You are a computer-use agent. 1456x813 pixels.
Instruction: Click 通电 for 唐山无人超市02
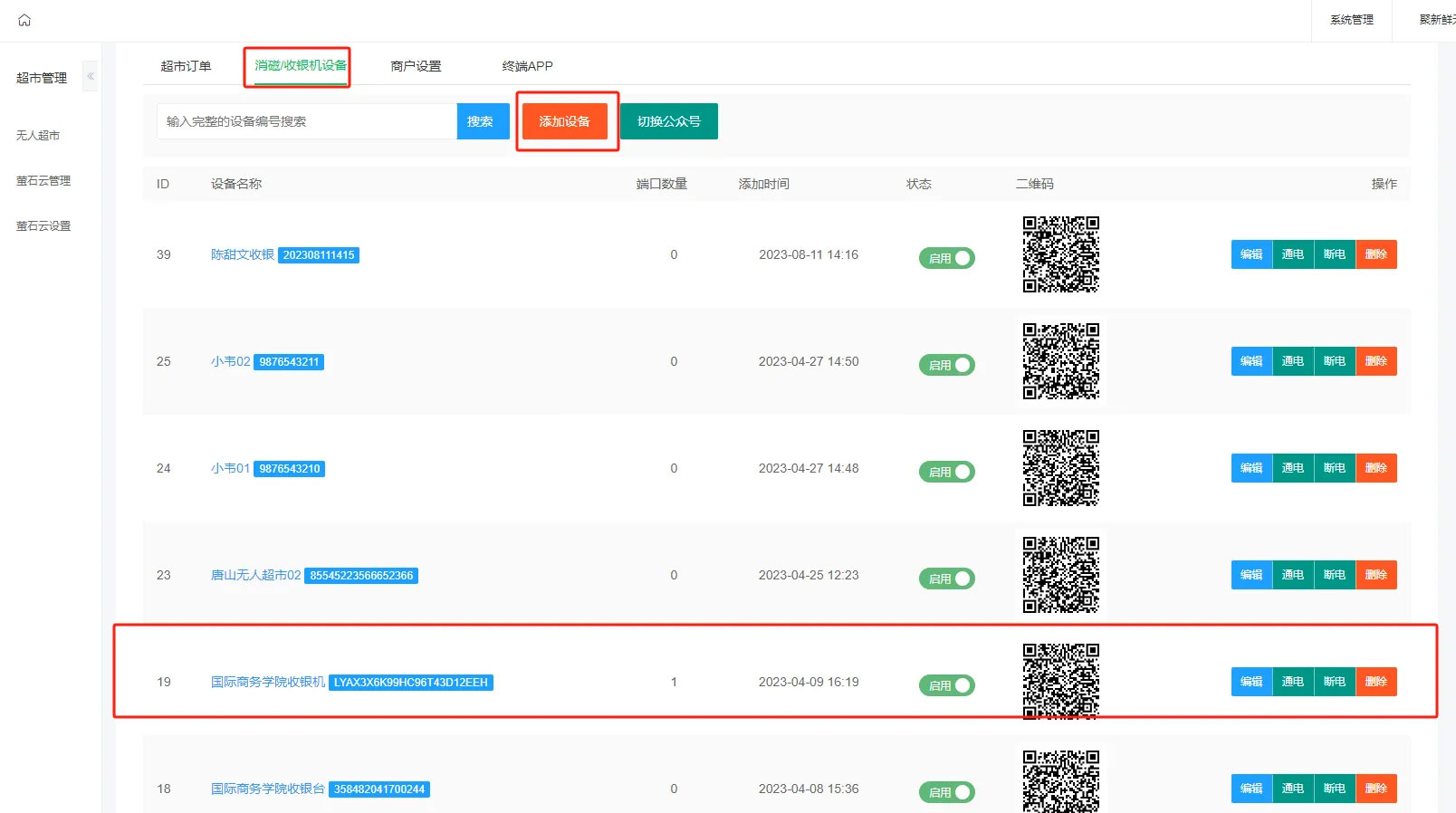pos(1293,575)
